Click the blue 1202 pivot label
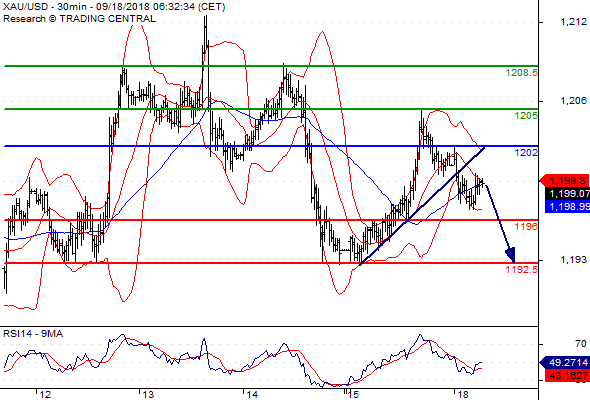The width and height of the screenshot is (590, 400). tap(526, 152)
